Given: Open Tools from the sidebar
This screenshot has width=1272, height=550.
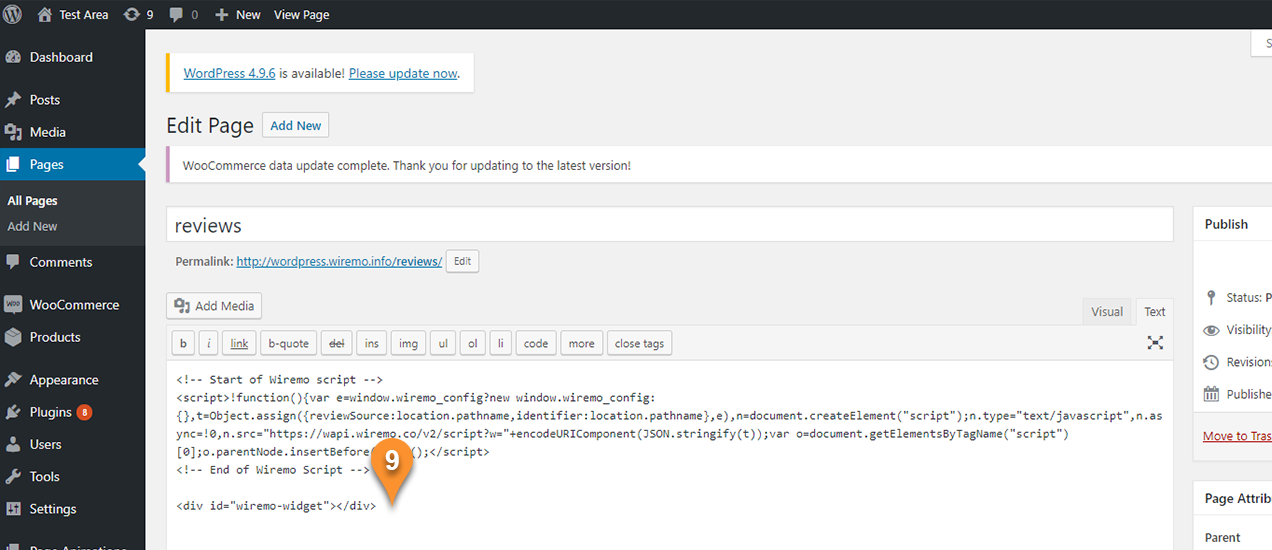Looking at the screenshot, I should (x=72, y=477).
